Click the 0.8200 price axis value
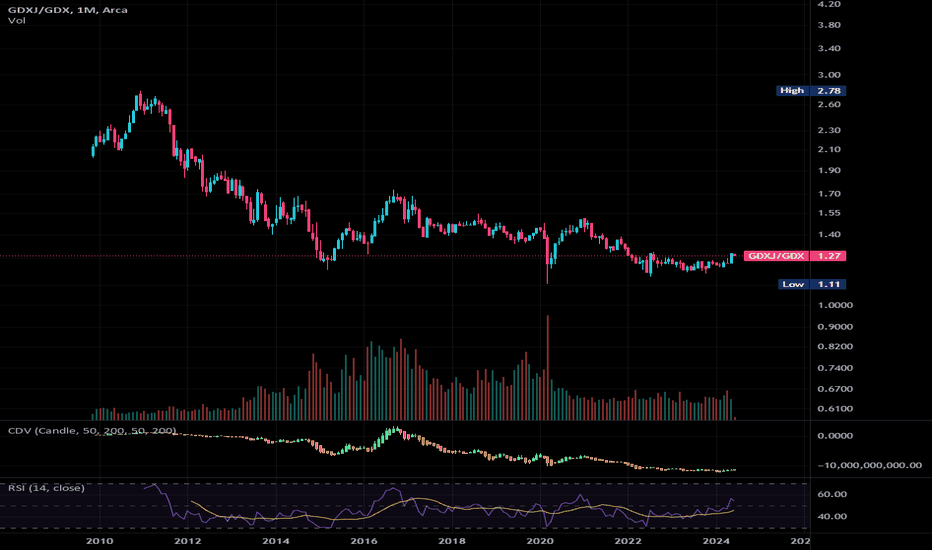 [x=835, y=347]
